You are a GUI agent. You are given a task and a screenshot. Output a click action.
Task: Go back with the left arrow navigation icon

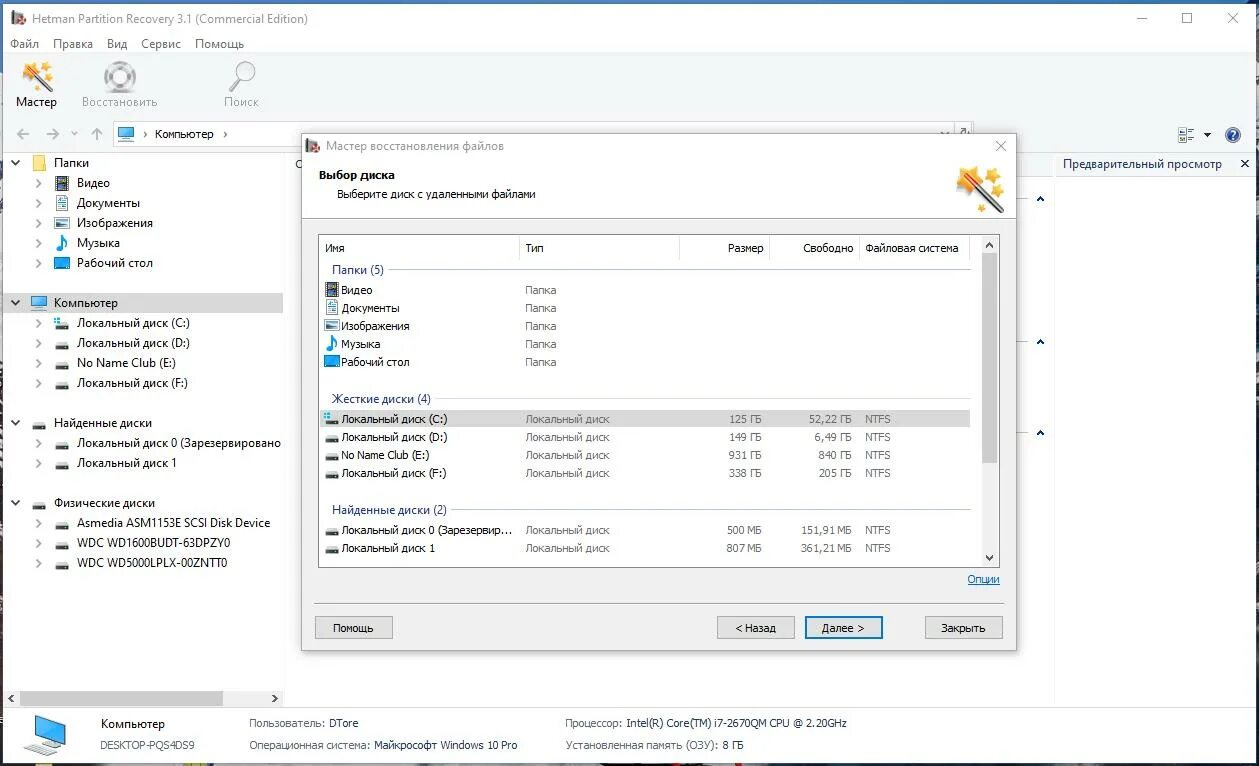[23, 134]
